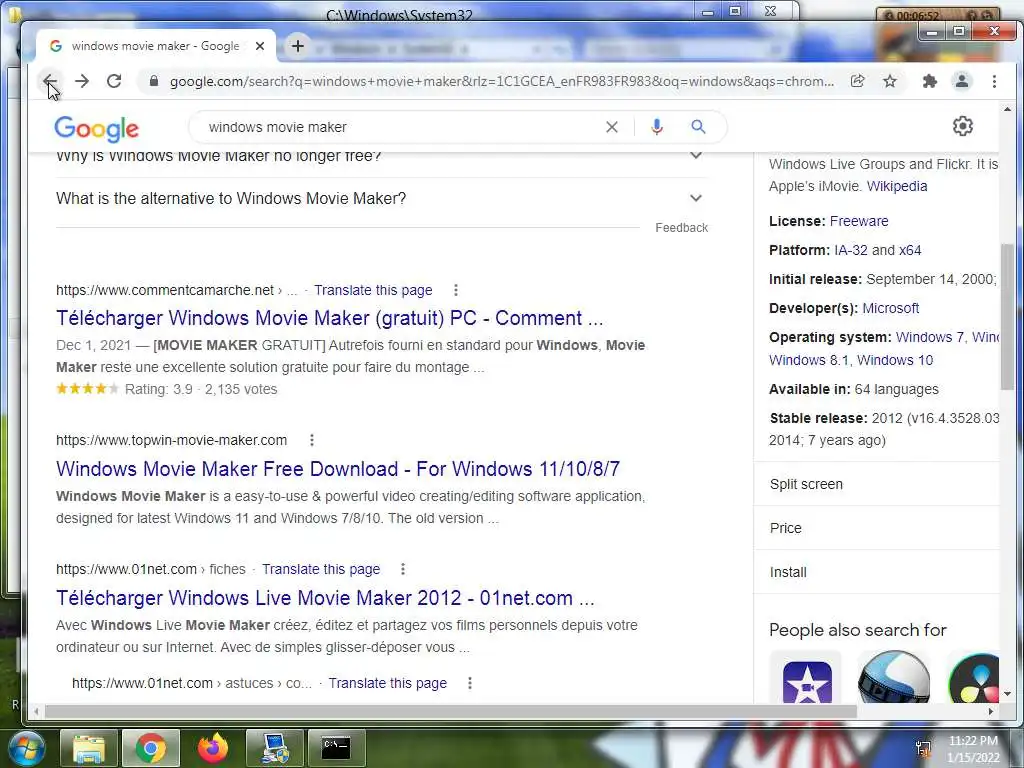
Task: Click the Google logo
Action: point(97,129)
